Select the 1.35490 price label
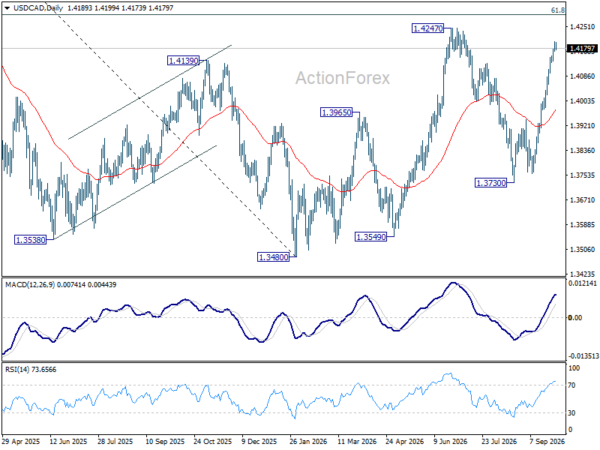This screenshot has height=450, width=600. point(371,237)
